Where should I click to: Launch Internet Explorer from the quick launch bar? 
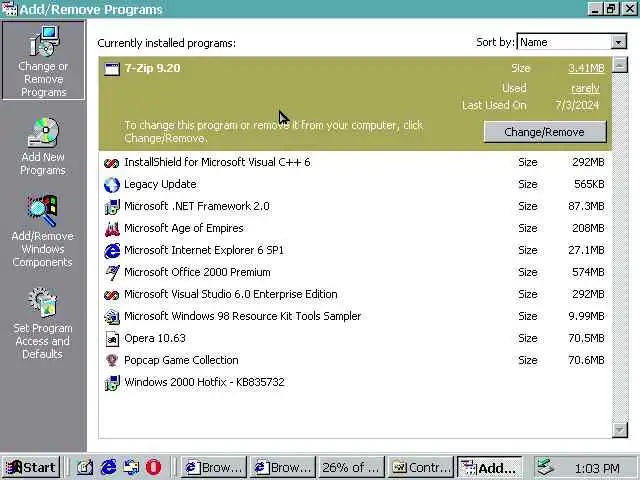pyautogui.click(x=108, y=467)
